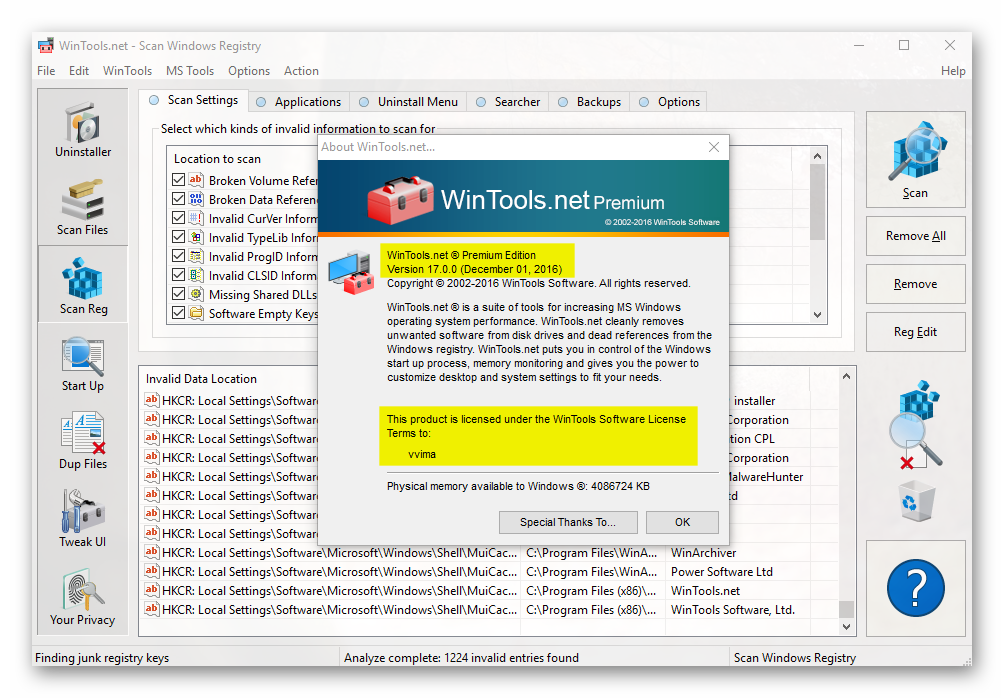This screenshot has width=1004, height=698.
Task: Toggle Invalid TypeLib Information checkbox
Action: tap(179, 237)
